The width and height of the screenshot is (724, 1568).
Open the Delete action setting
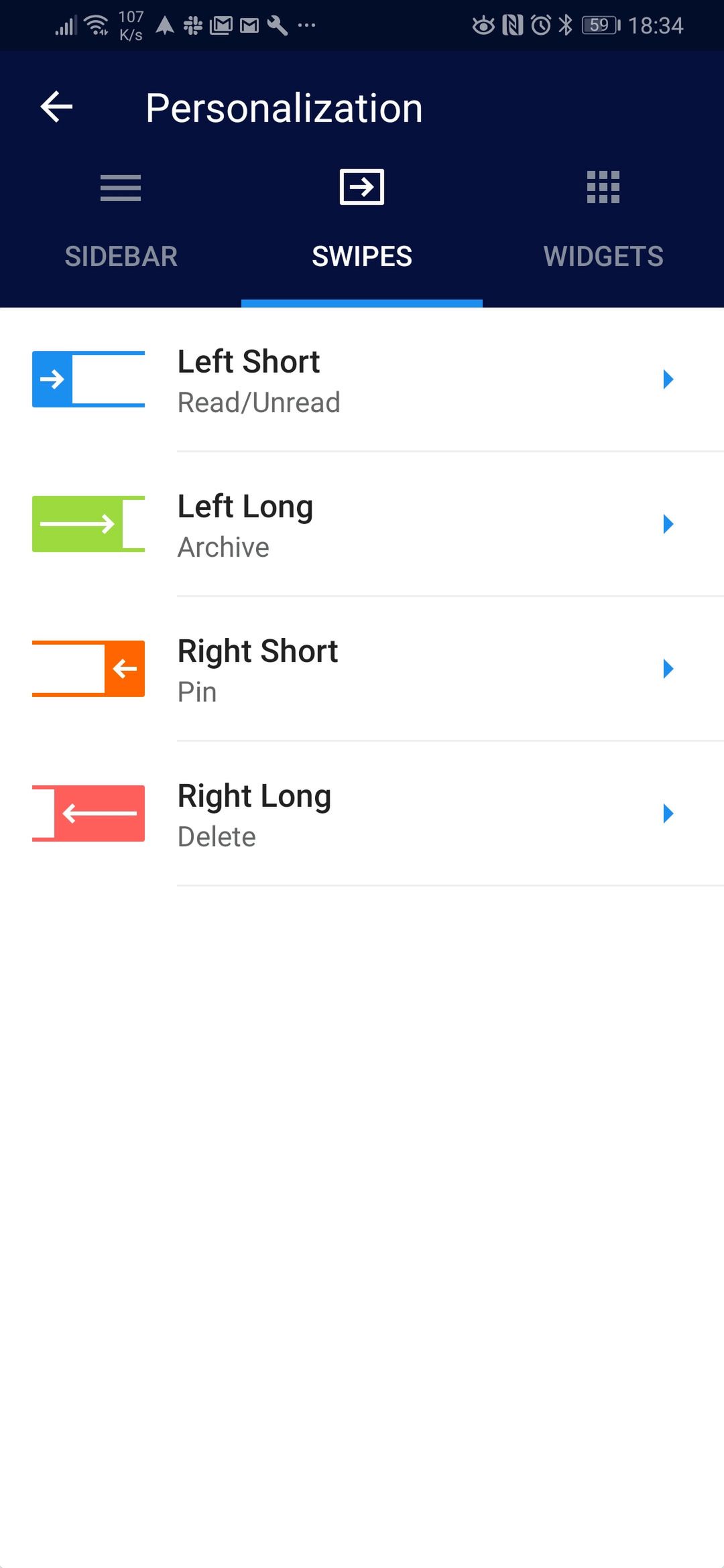217,837
